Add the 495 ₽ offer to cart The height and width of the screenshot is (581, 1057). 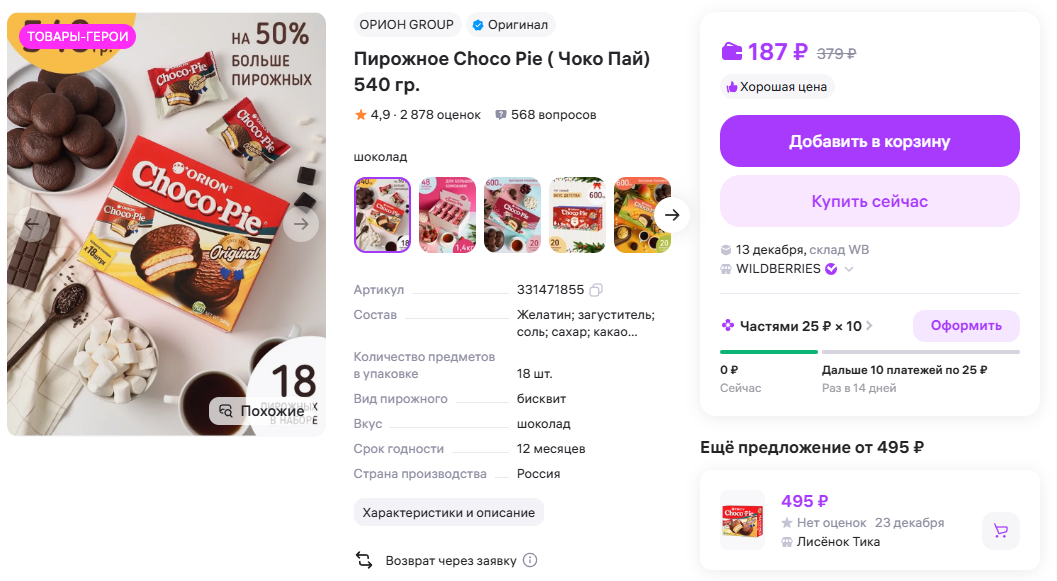click(1000, 531)
